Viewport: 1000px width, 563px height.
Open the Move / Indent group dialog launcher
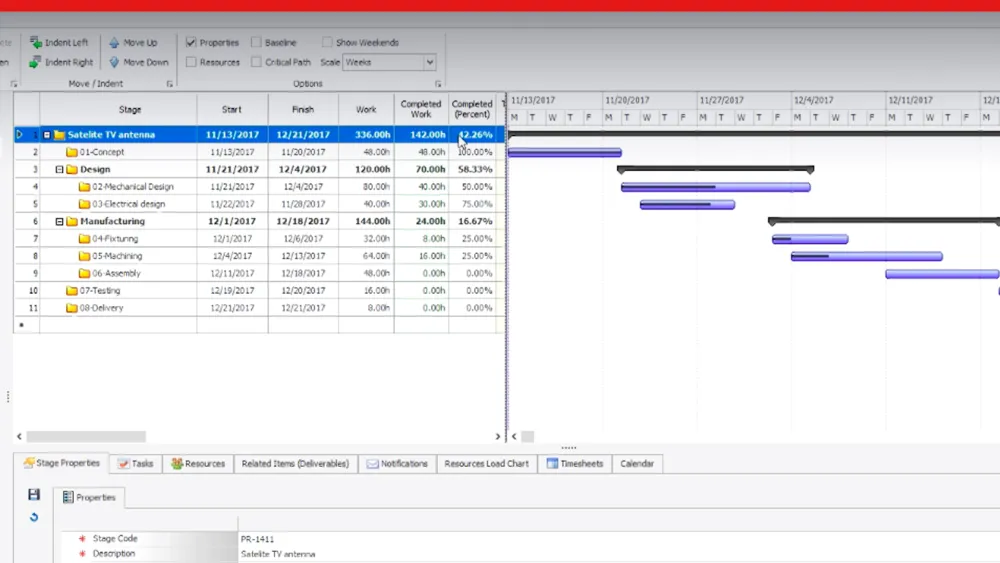coord(170,84)
